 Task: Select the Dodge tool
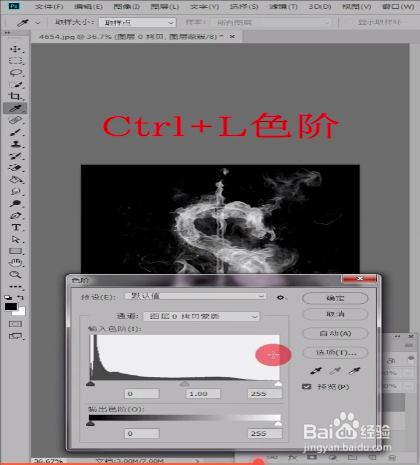tap(15, 203)
